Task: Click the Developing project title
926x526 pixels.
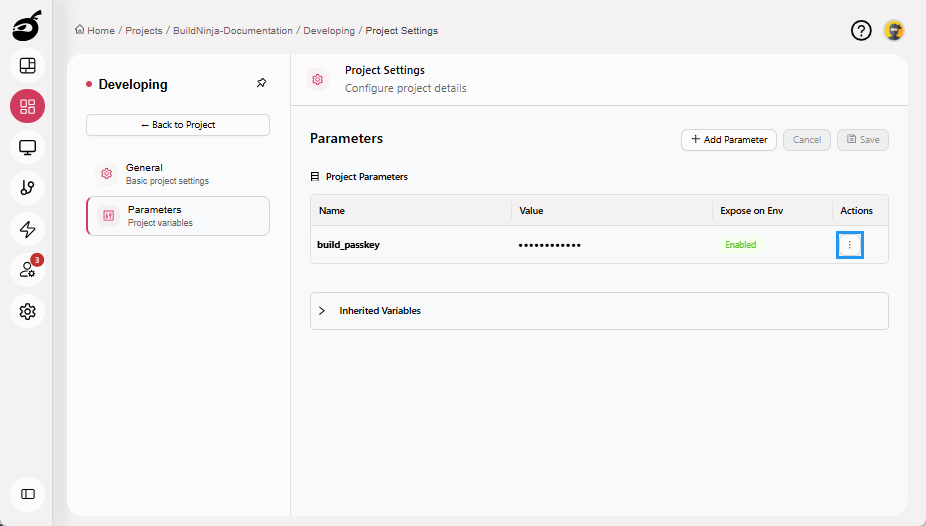Action: click(133, 84)
